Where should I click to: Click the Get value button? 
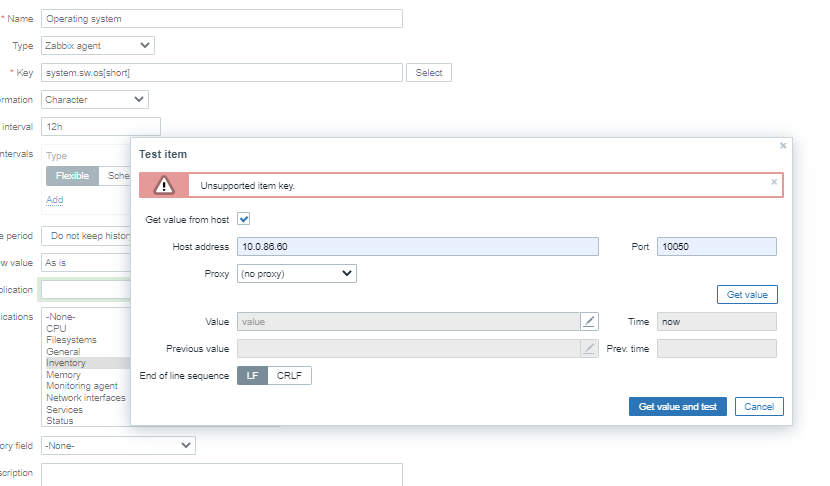click(747, 295)
